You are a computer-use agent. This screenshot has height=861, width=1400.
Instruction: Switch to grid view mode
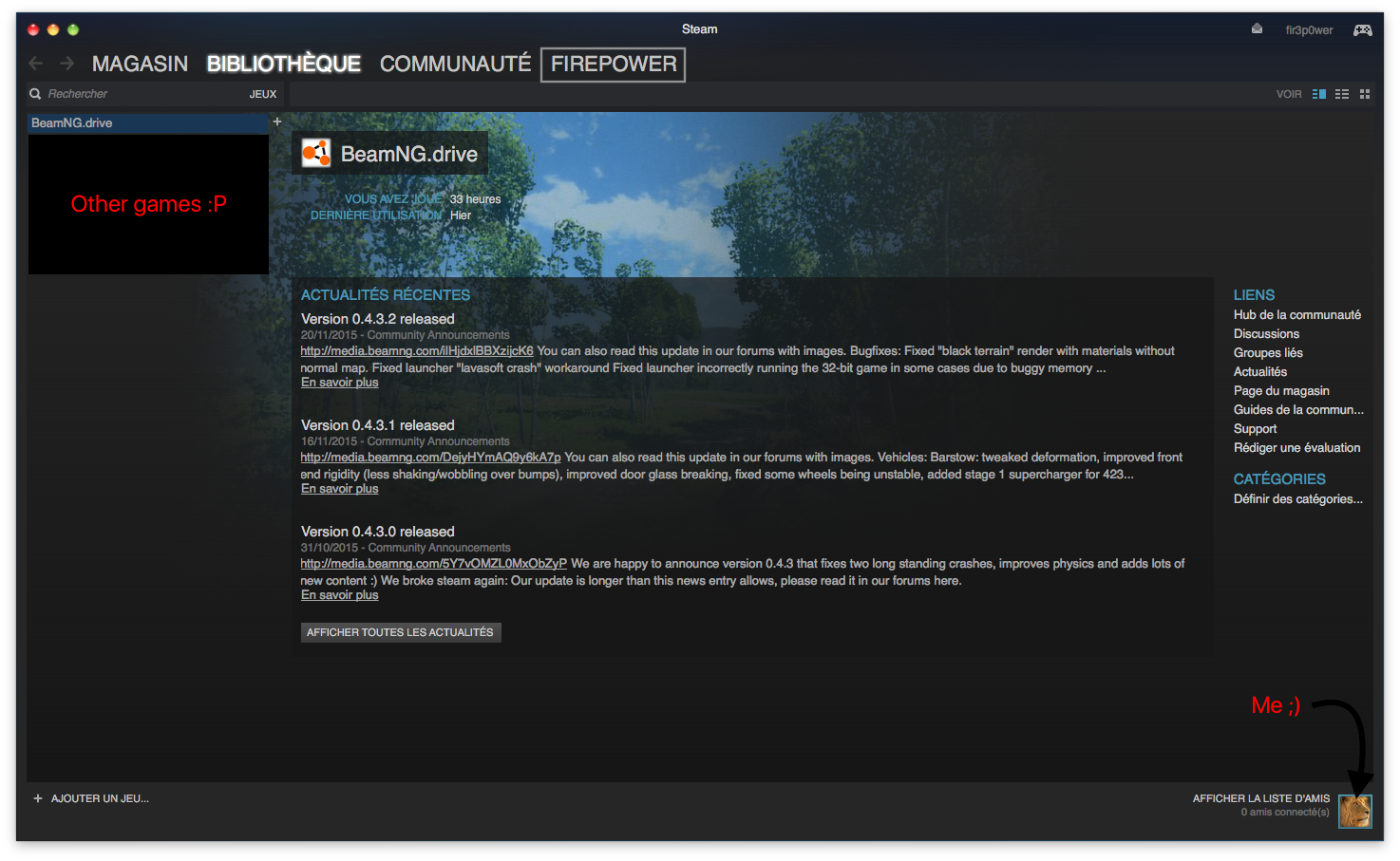click(1365, 94)
